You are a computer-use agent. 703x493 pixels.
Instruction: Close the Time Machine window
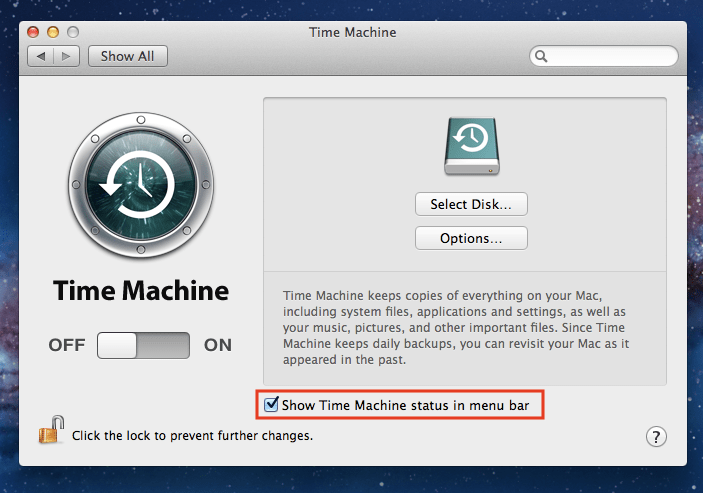33,32
